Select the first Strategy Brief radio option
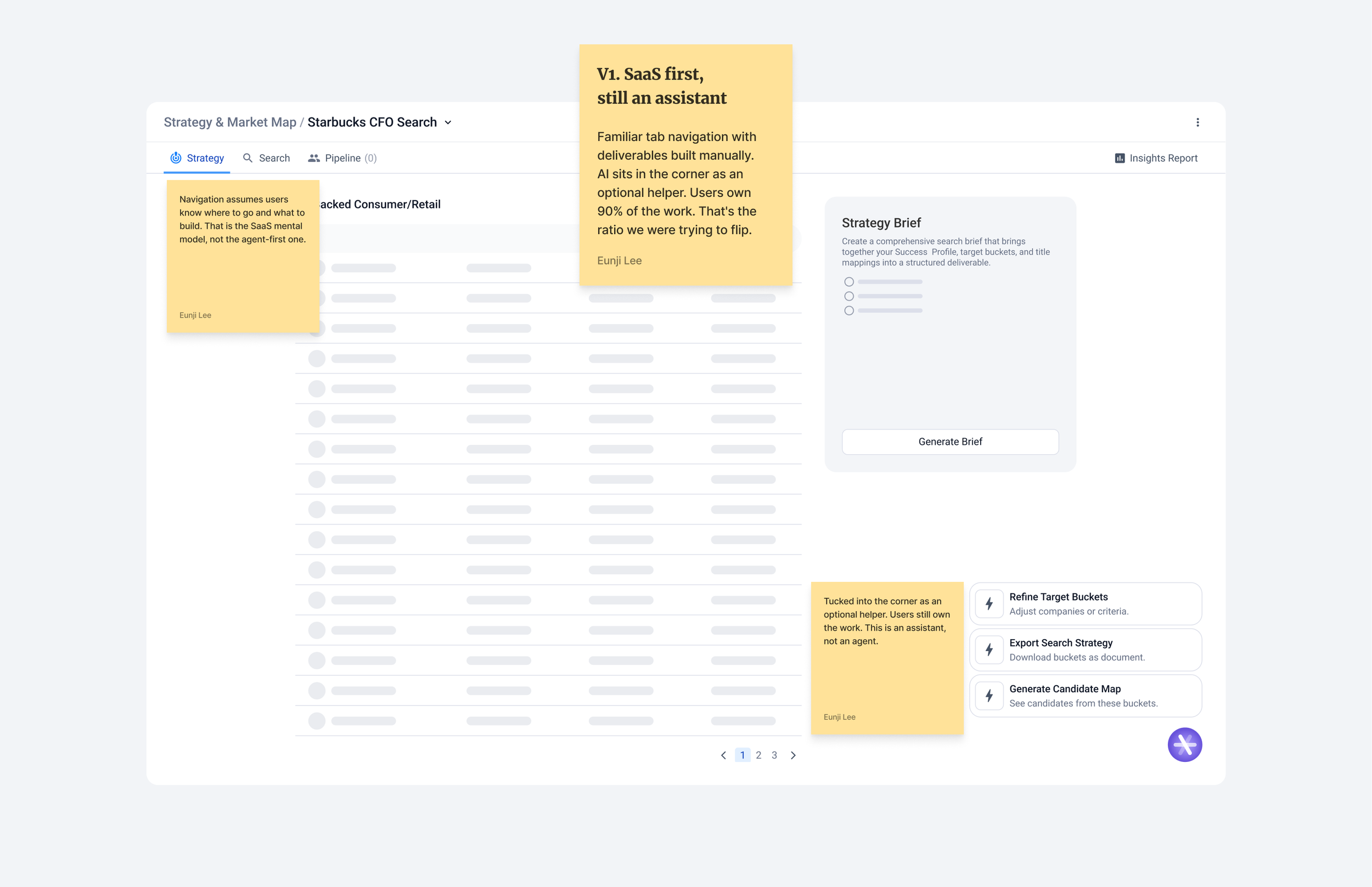The height and width of the screenshot is (887, 1372). pos(849,281)
